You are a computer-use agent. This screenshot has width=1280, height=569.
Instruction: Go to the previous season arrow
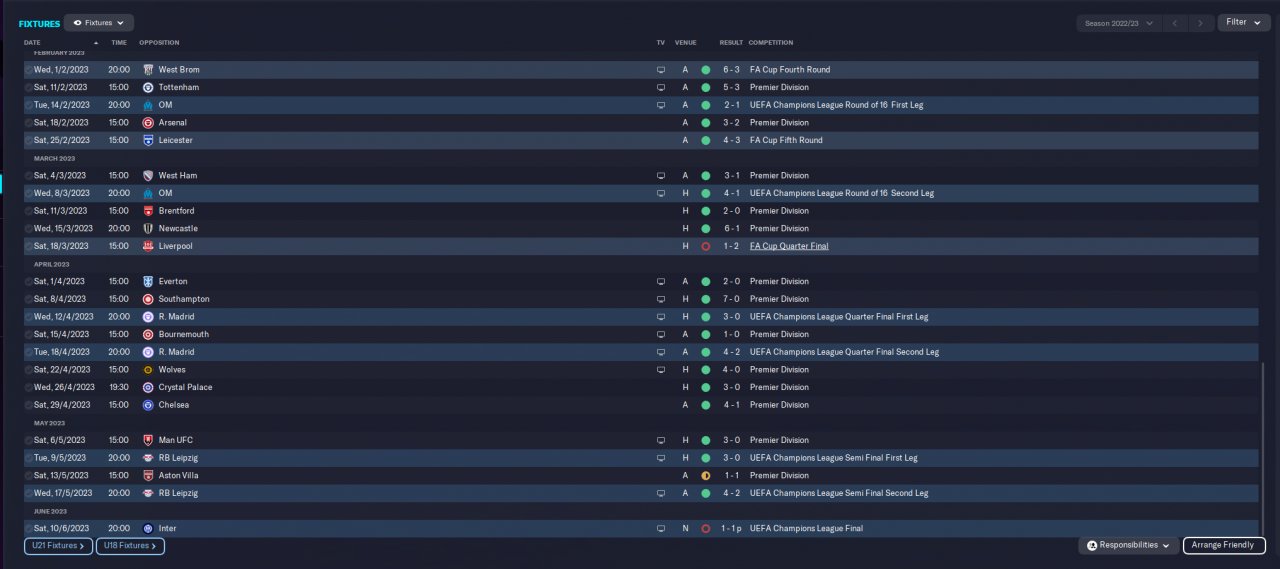1177,22
